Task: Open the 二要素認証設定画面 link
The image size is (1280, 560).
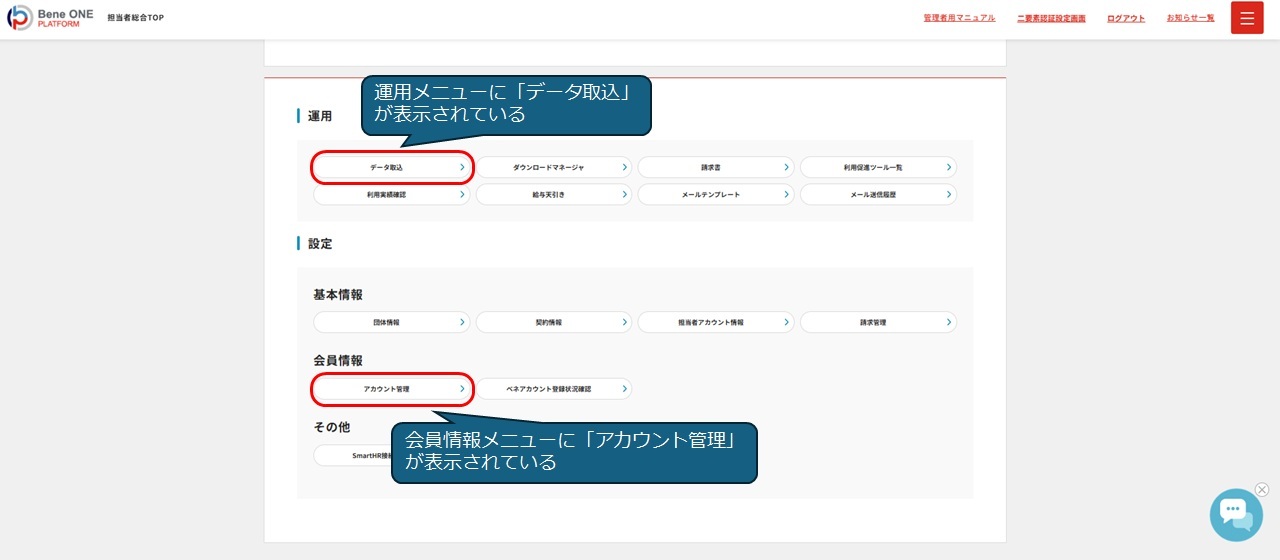Action: (1051, 18)
